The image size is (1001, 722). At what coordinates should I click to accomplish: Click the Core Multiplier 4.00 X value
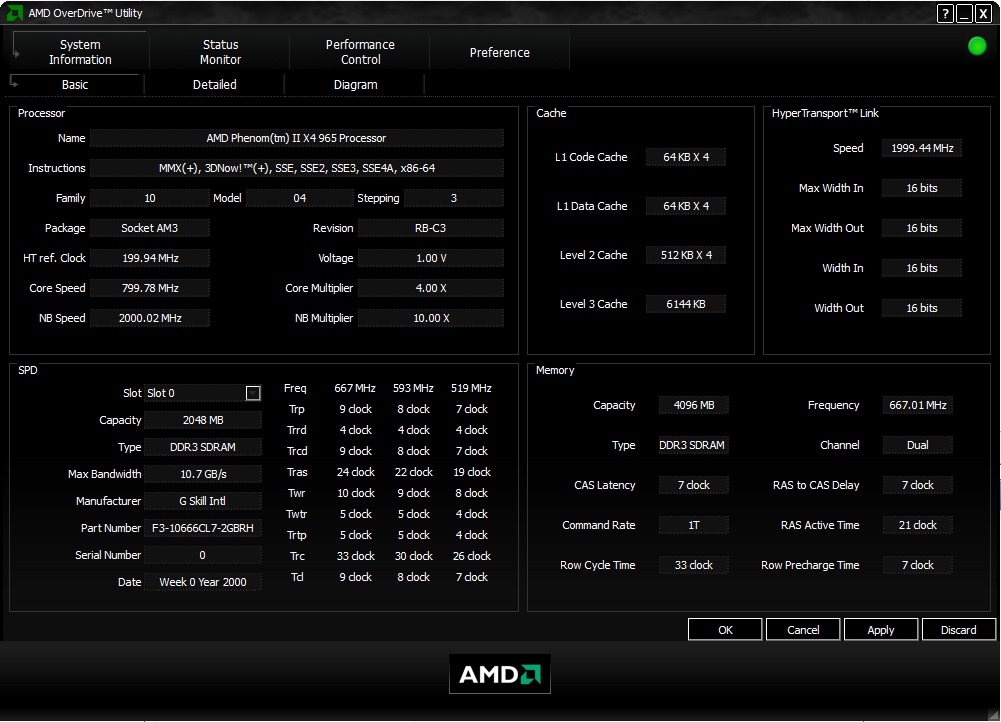point(431,288)
